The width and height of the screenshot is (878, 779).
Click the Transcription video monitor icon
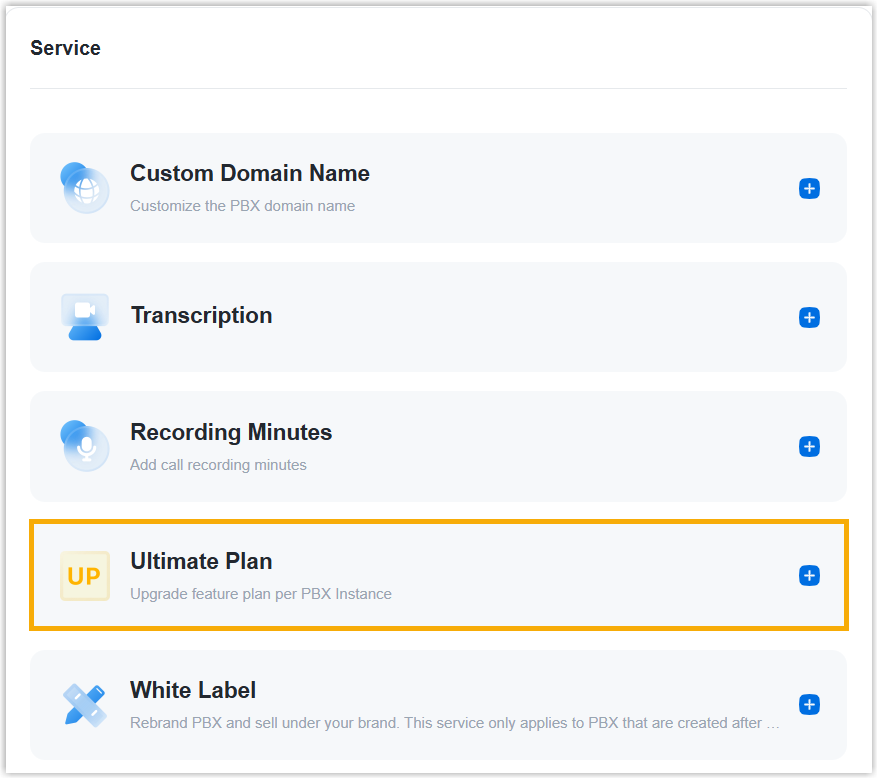(x=85, y=317)
